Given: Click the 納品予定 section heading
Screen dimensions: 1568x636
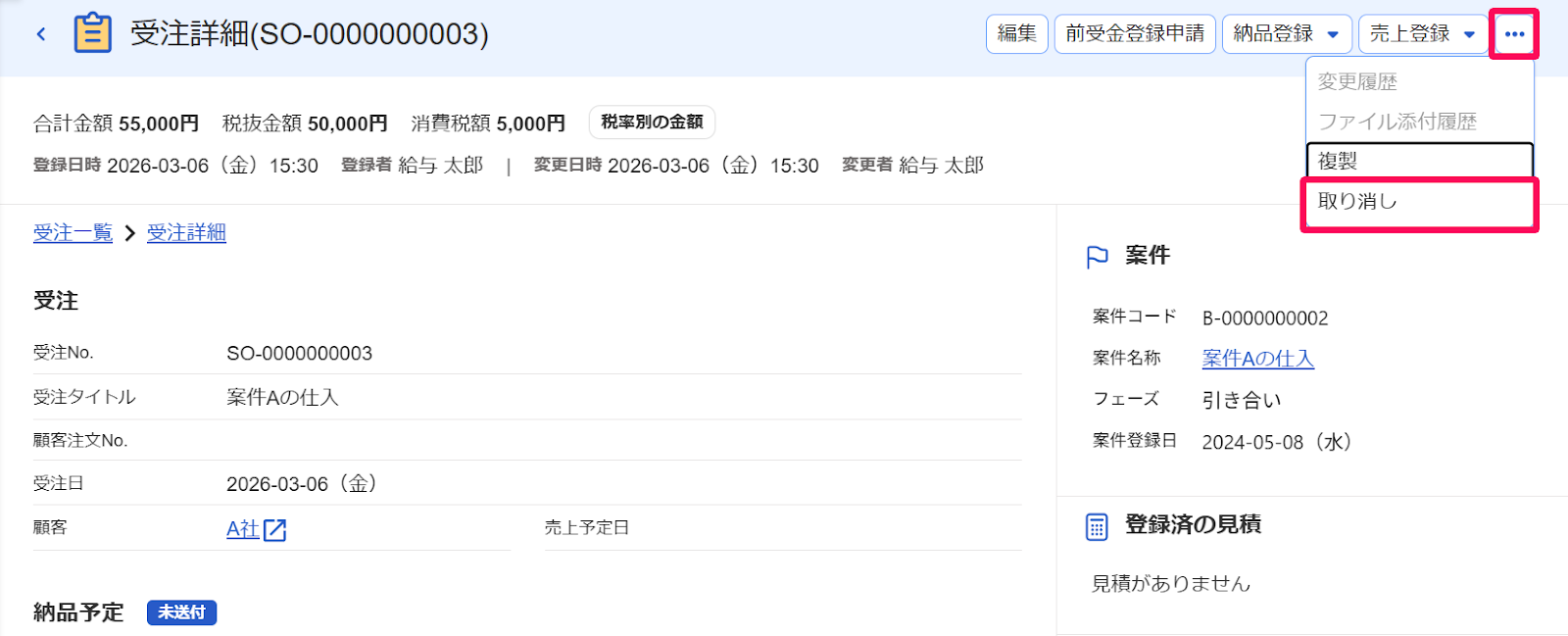Looking at the screenshot, I should coord(78,612).
